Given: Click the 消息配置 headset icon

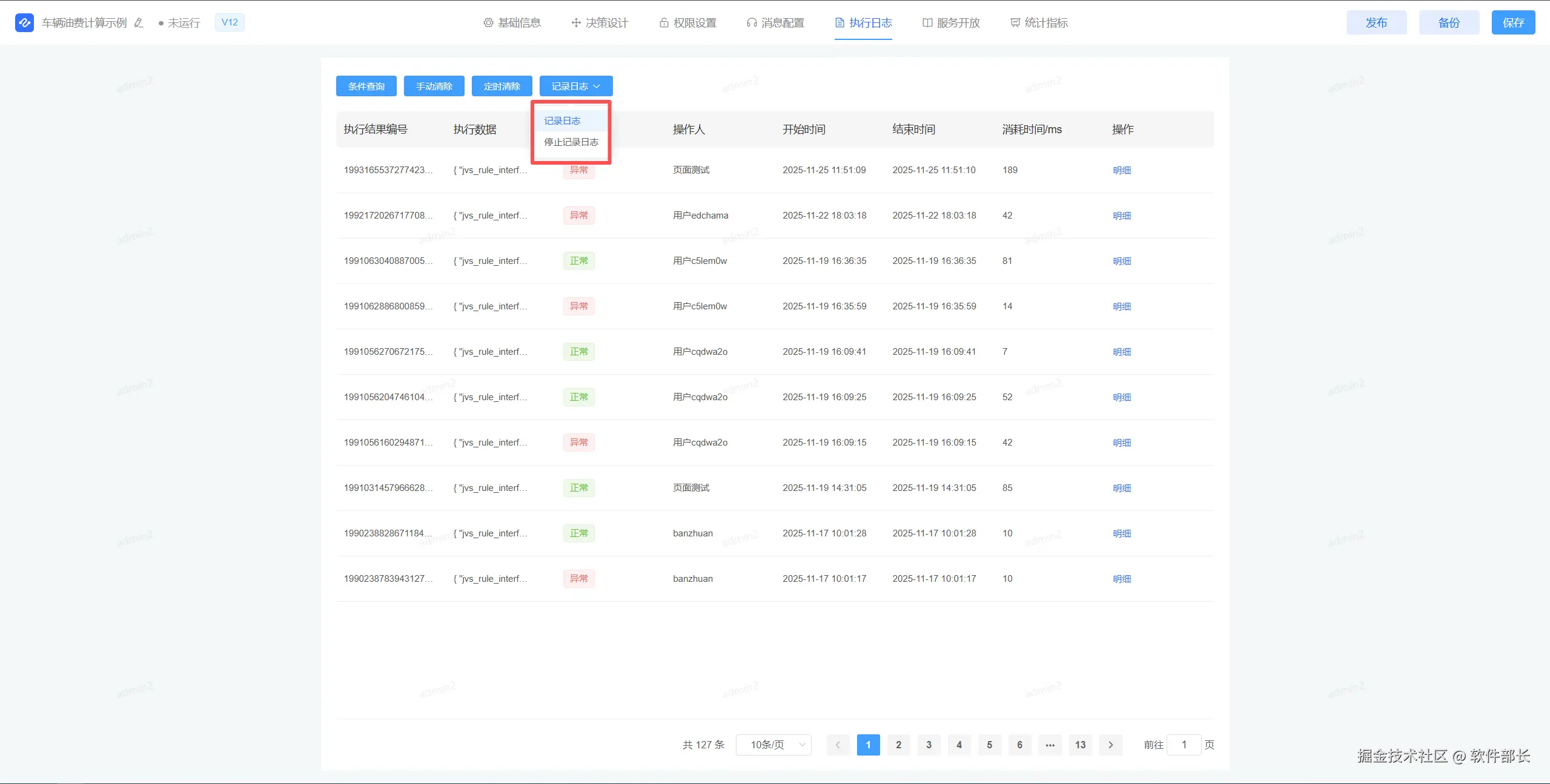Looking at the screenshot, I should click(x=752, y=23).
